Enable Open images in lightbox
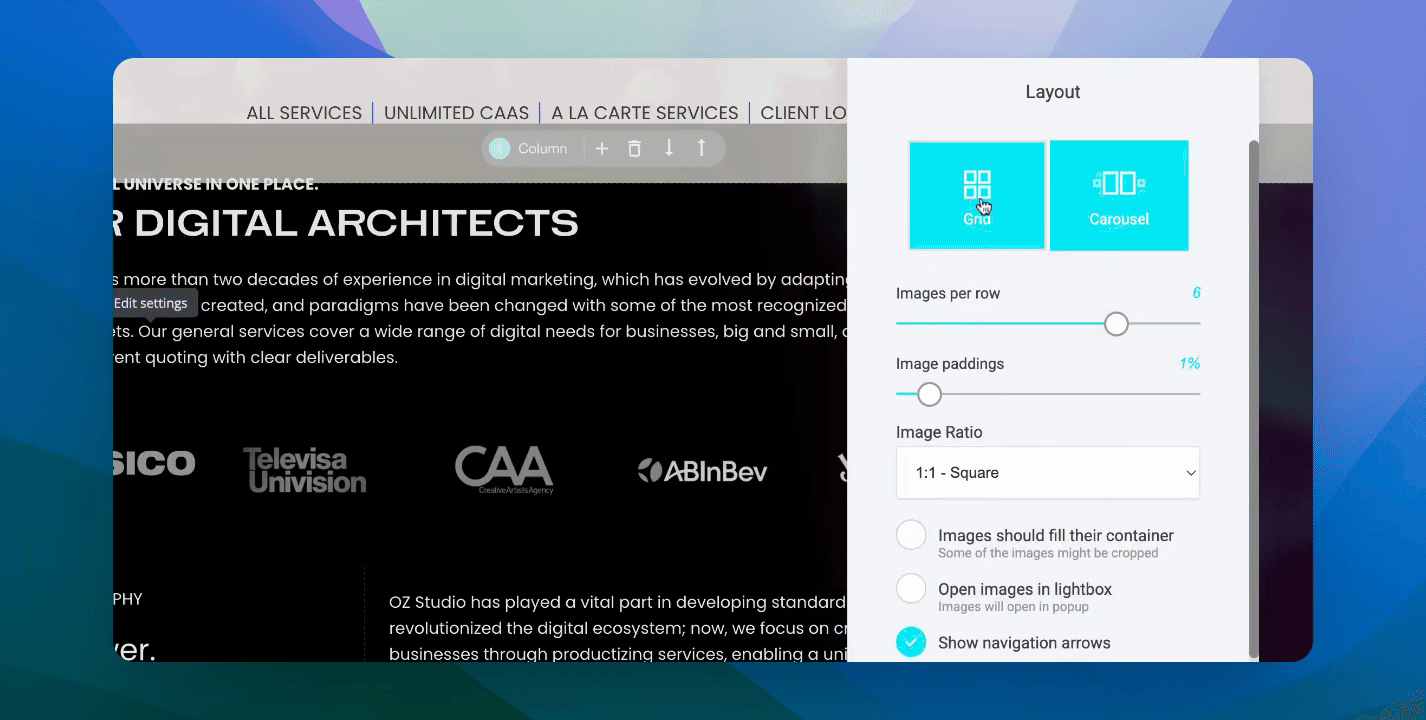The image size is (1426, 720). [x=911, y=588]
